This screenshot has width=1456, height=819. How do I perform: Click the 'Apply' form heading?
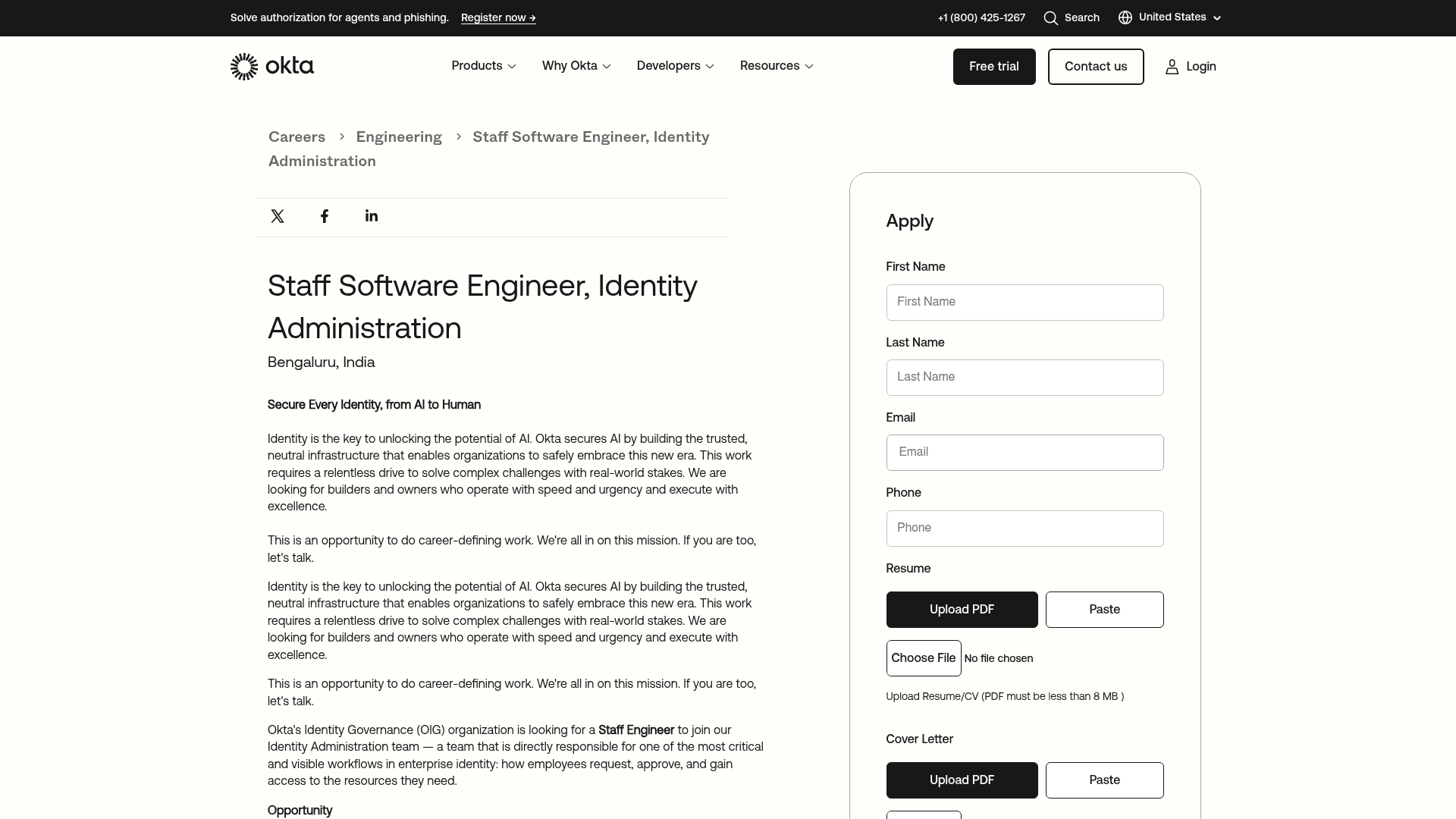click(909, 221)
